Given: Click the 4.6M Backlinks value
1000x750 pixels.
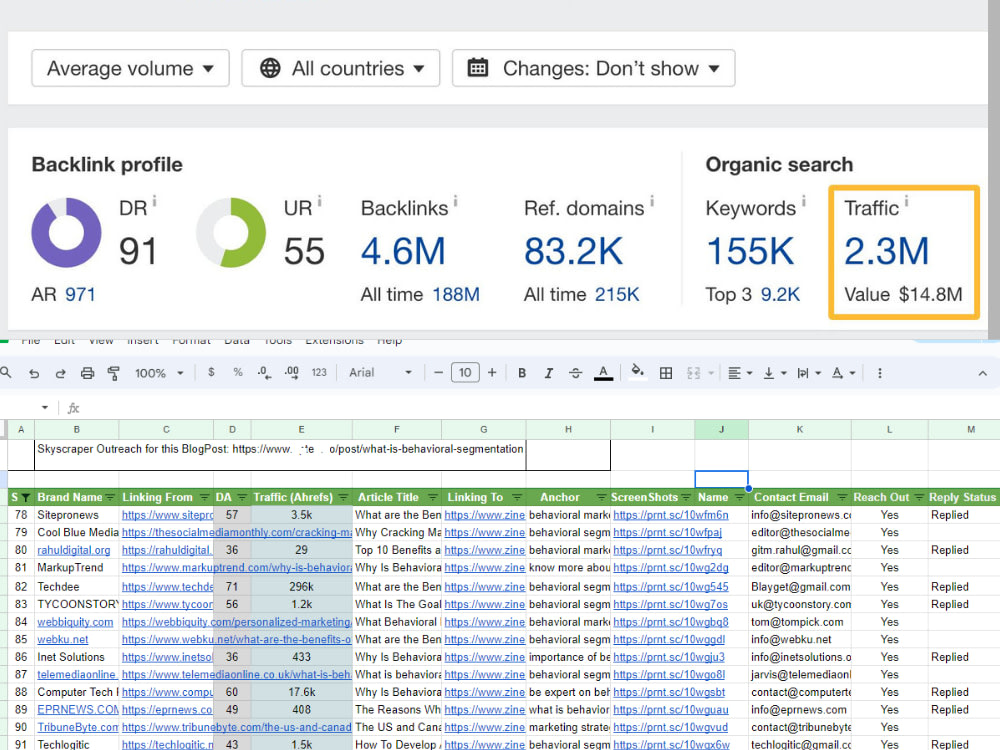Looking at the screenshot, I should point(403,251).
